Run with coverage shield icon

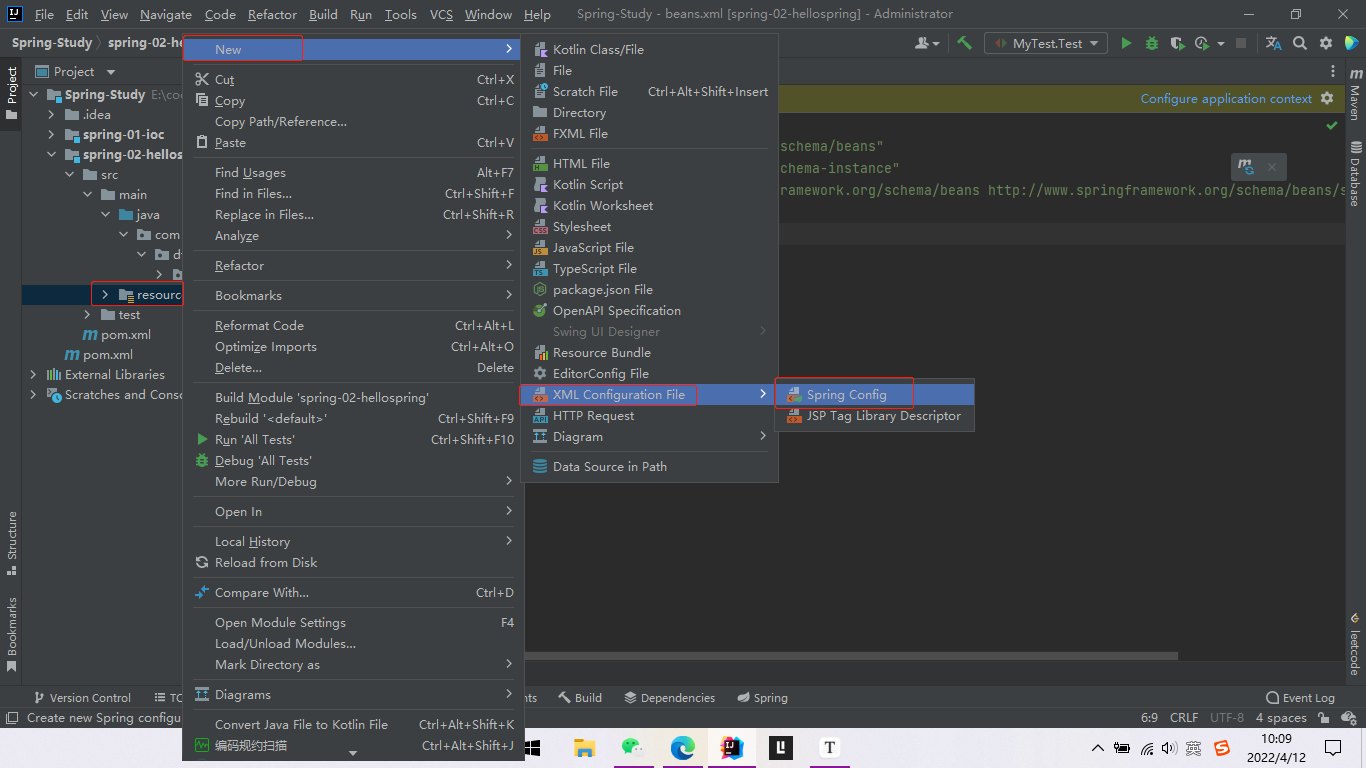click(1177, 43)
